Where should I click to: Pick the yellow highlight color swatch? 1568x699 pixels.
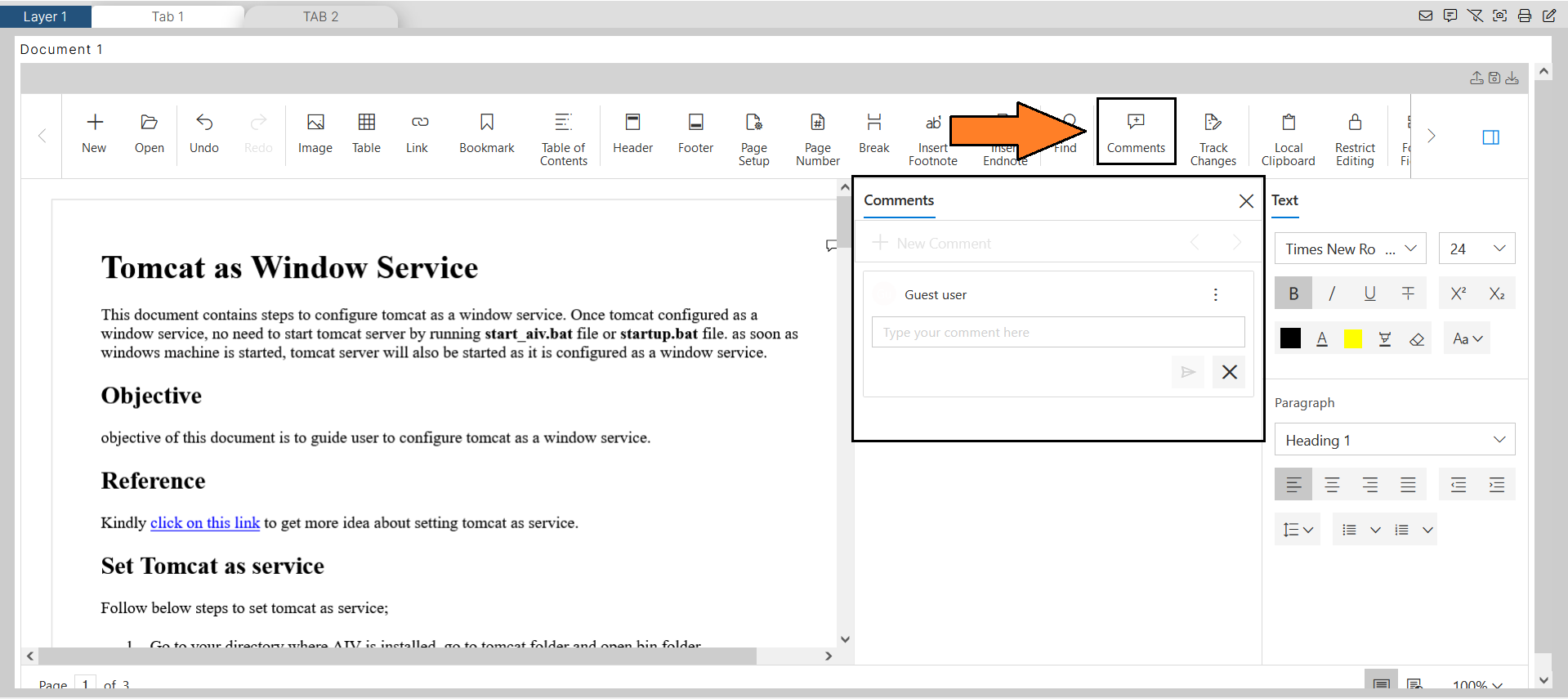point(1353,338)
